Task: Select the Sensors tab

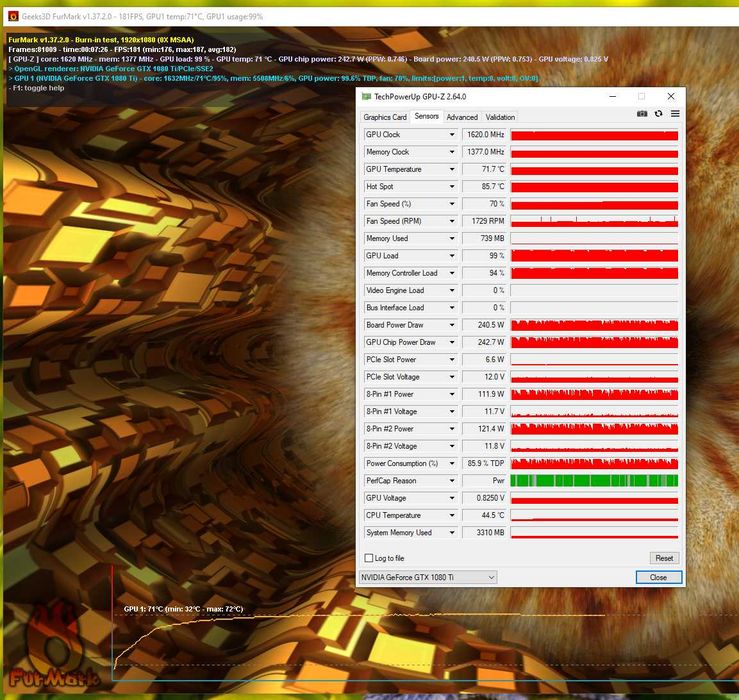Action: pos(427,116)
